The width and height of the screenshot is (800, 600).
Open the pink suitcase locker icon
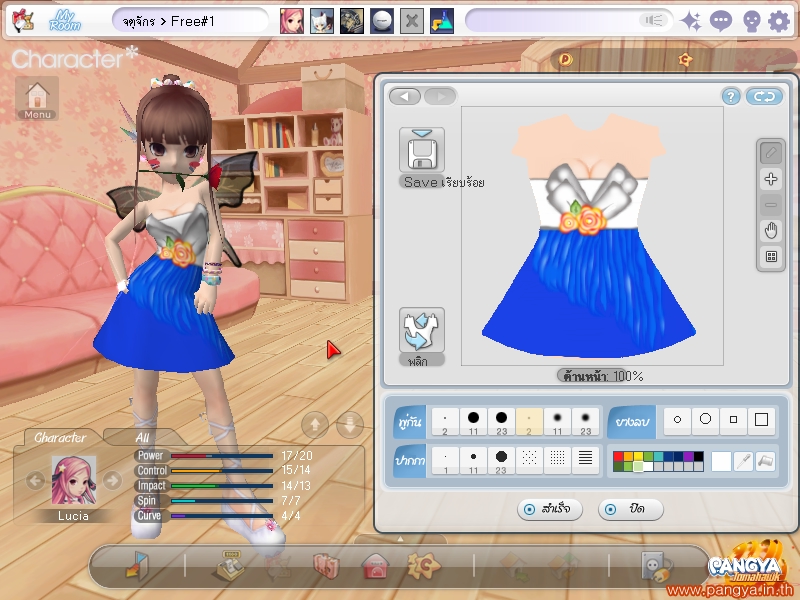(326, 566)
